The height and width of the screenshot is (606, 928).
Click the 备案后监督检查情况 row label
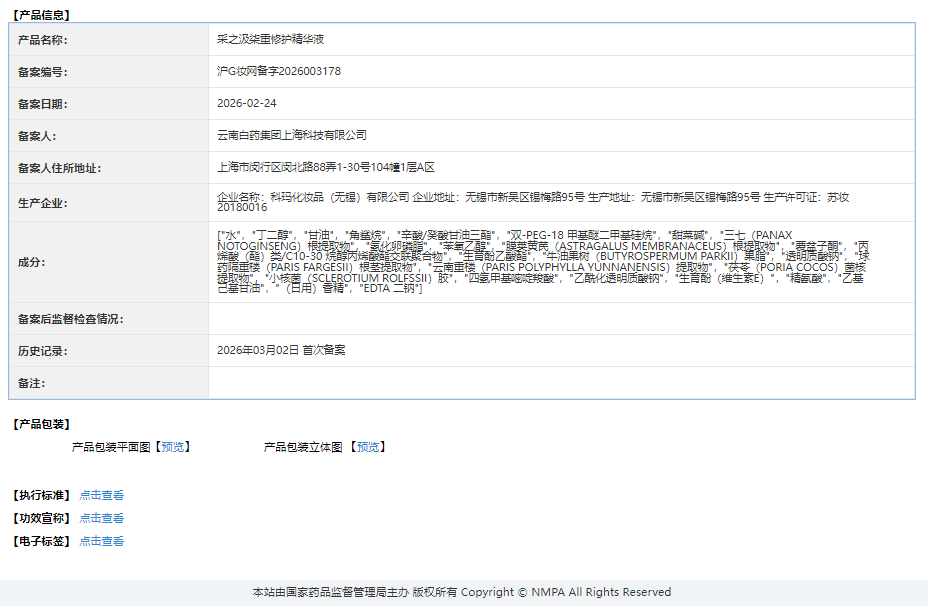coord(70,319)
